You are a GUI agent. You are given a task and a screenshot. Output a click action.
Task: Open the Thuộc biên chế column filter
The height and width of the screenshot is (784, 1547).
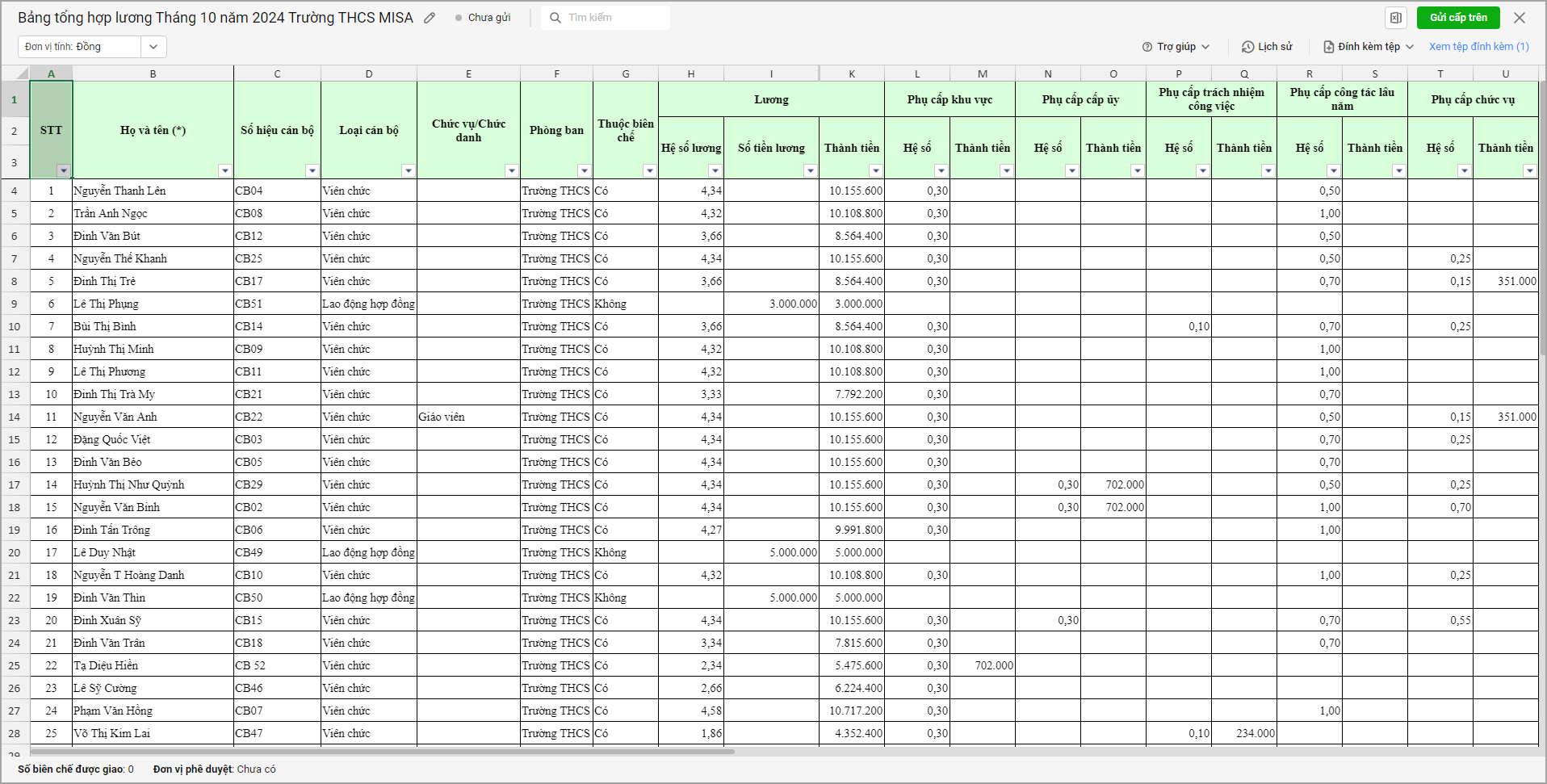[649, 170]
